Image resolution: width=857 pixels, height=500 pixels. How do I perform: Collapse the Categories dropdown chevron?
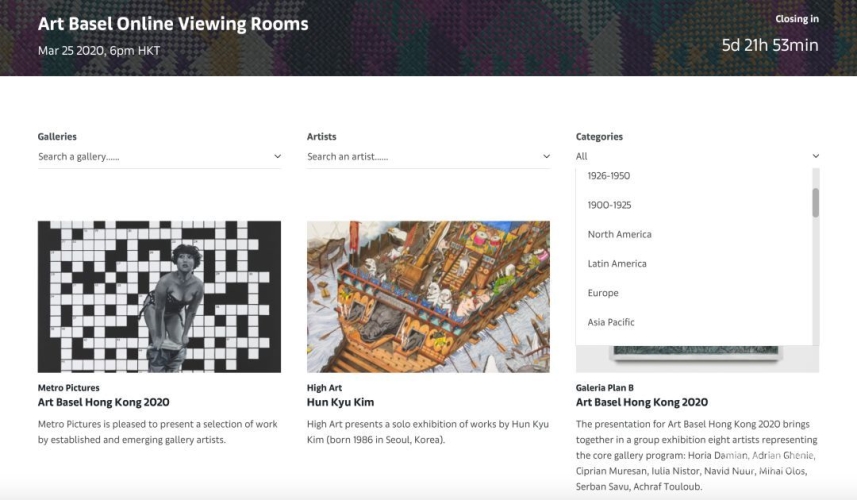click(x=815, y=157)
